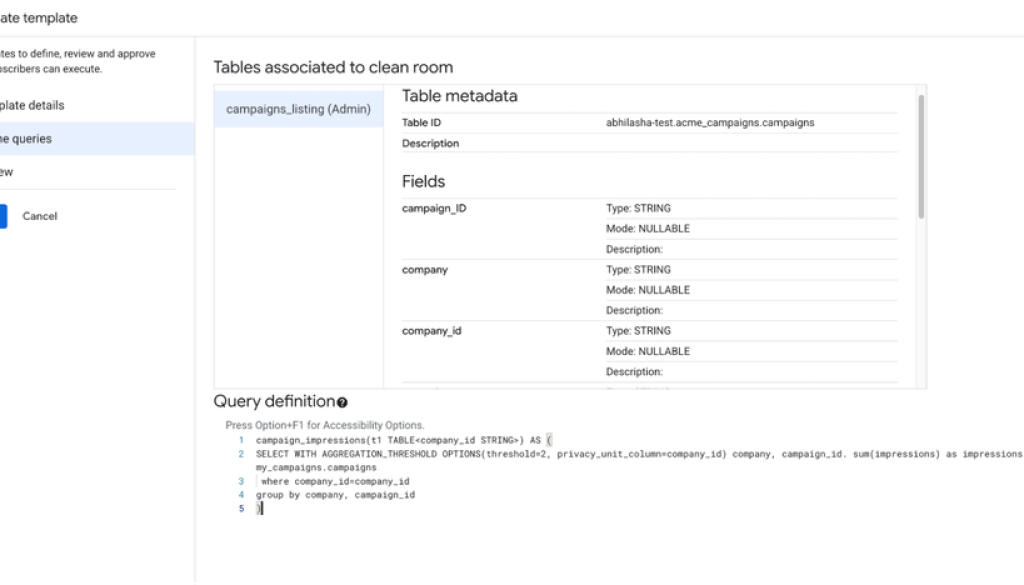The width and height of the screenshot is (1024, 585).
Task: Click line number 5 in editor gutter
Action: tap(241, 509)
